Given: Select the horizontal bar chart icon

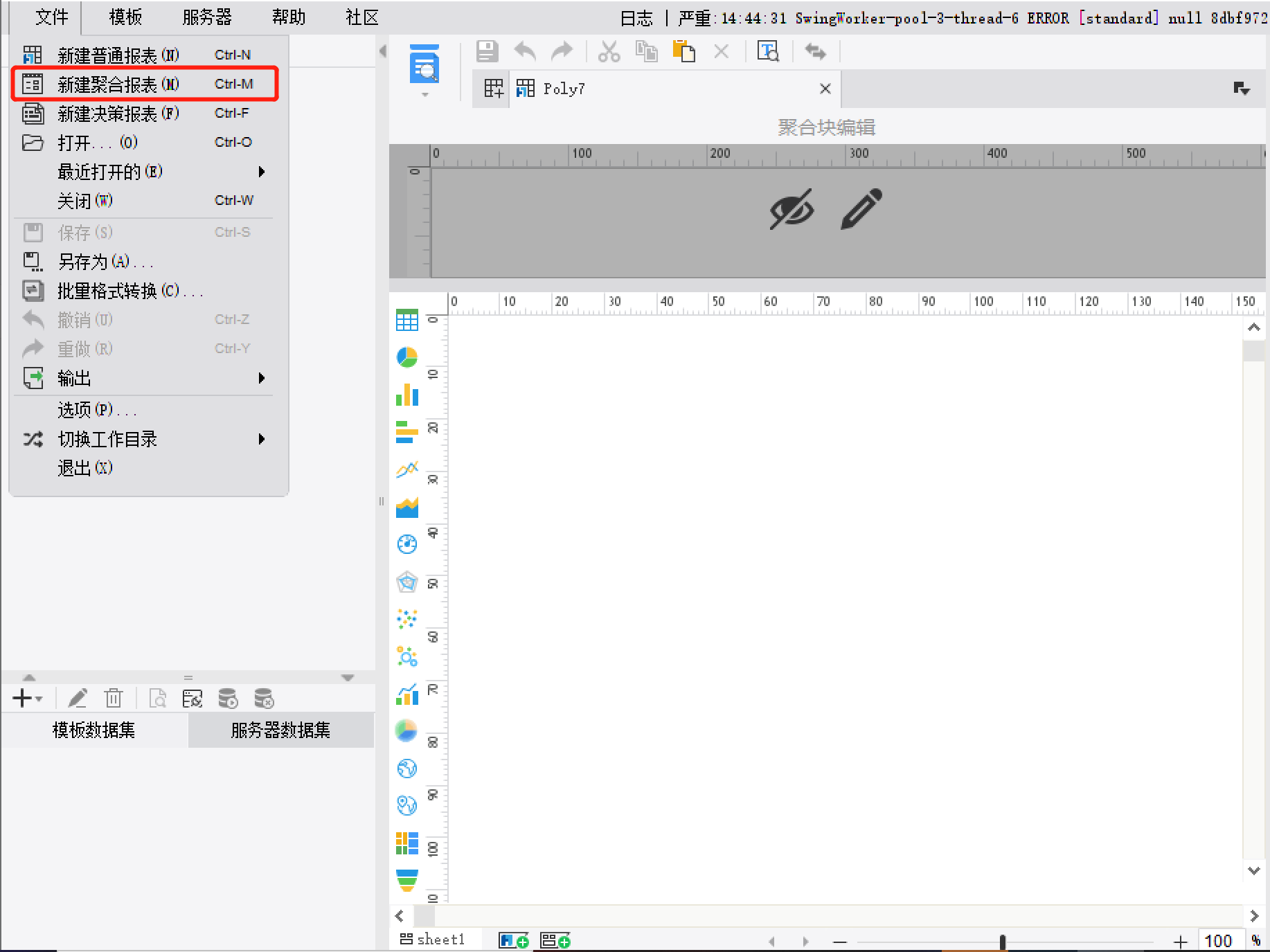Looking at the screenshot, I should click(407, 432).
